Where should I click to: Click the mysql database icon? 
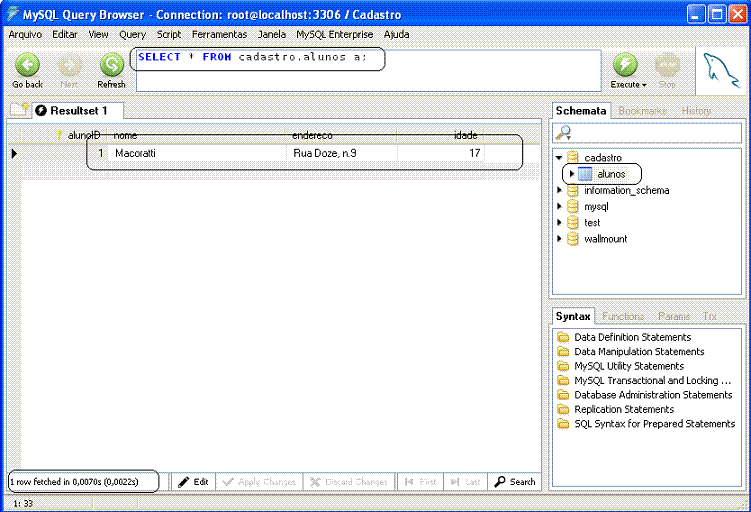(x=573, y=207)
